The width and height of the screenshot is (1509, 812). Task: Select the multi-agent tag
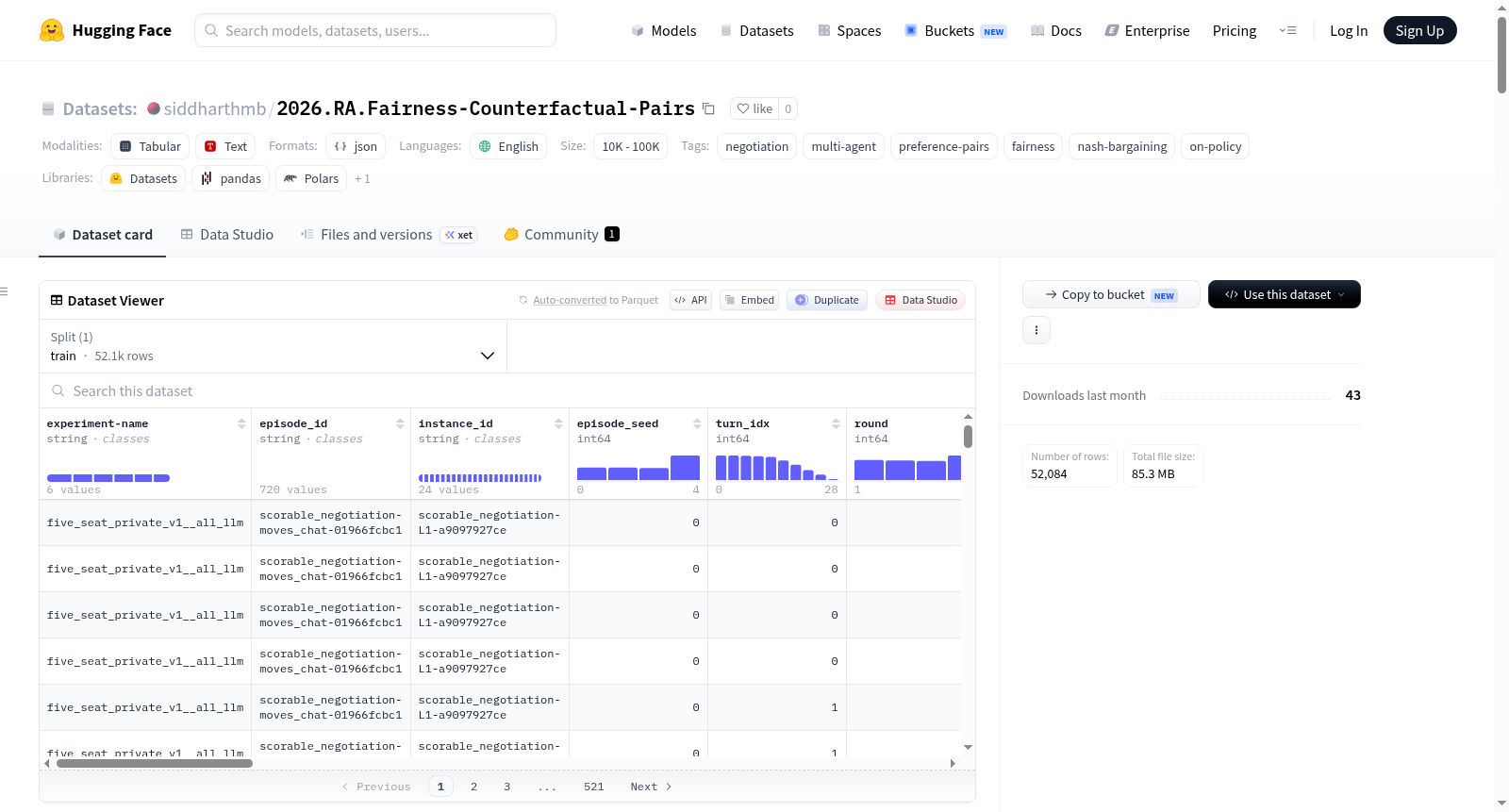pyautogui.click(x=843, y=146)
